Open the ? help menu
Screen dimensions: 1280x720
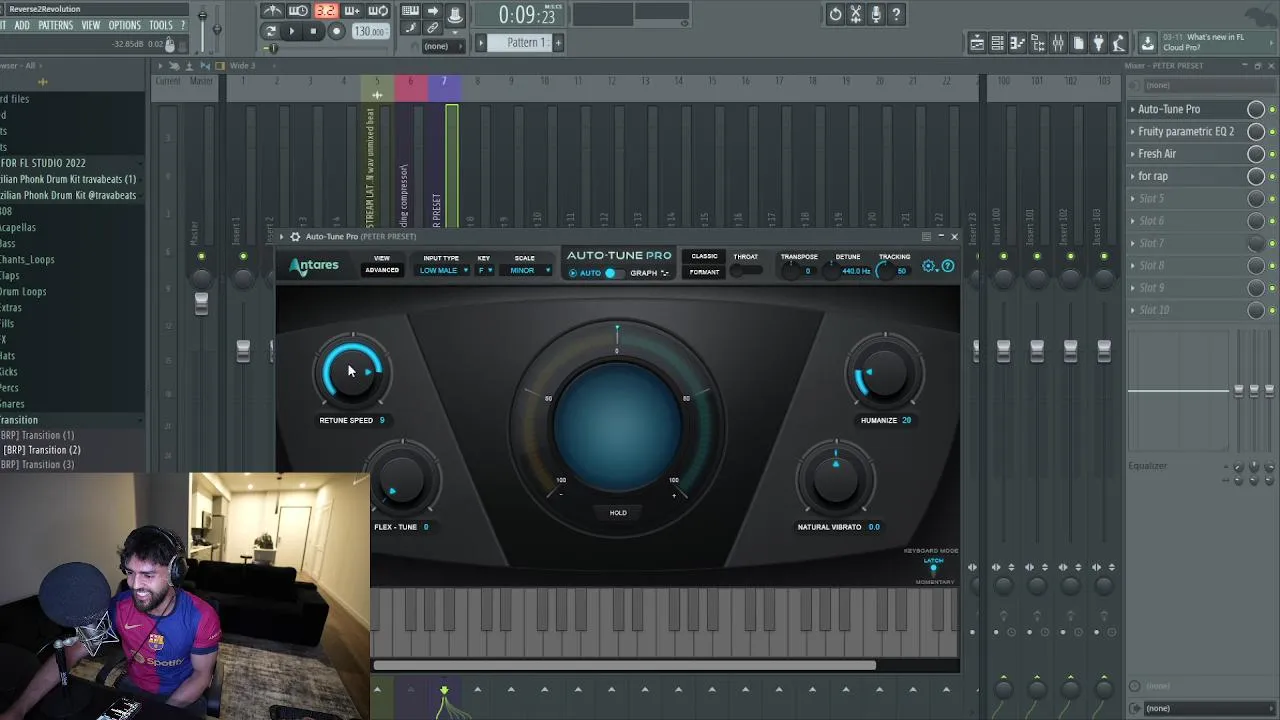point(183,25)
